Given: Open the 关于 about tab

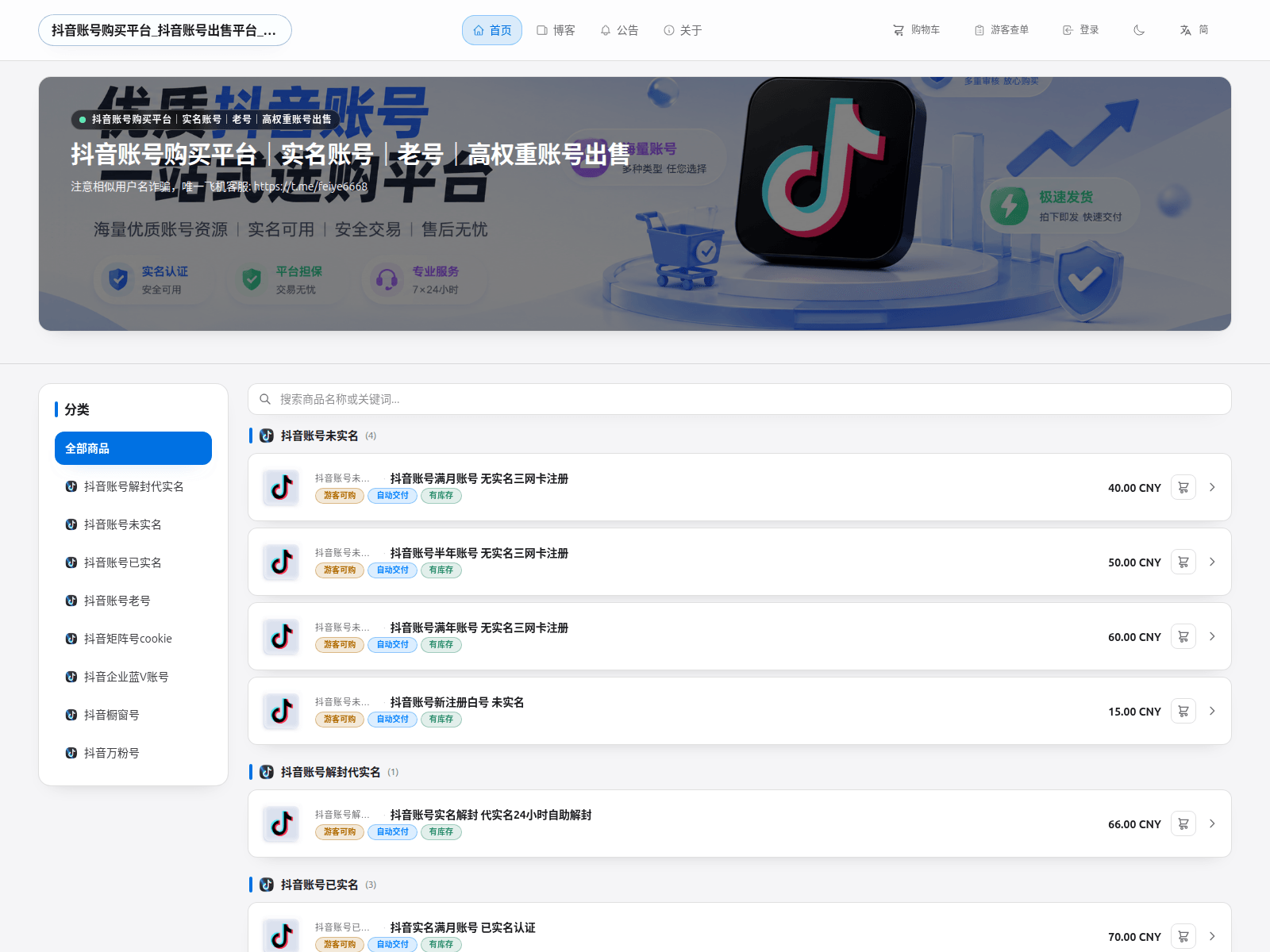Looking at the screenshot, I should click(683, 30).
